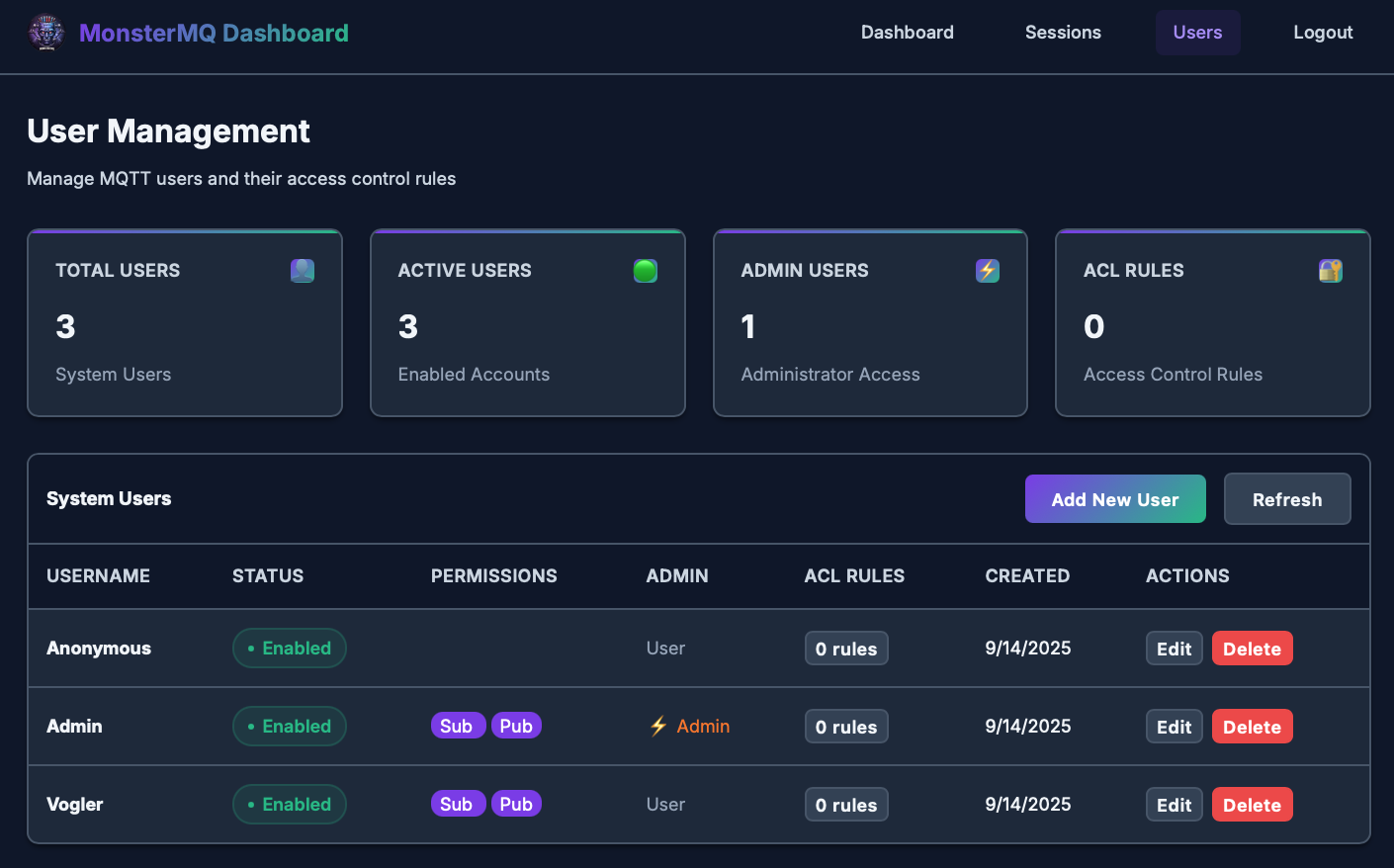Click the 0 rules badge for Admin

[x=846, y=727]
